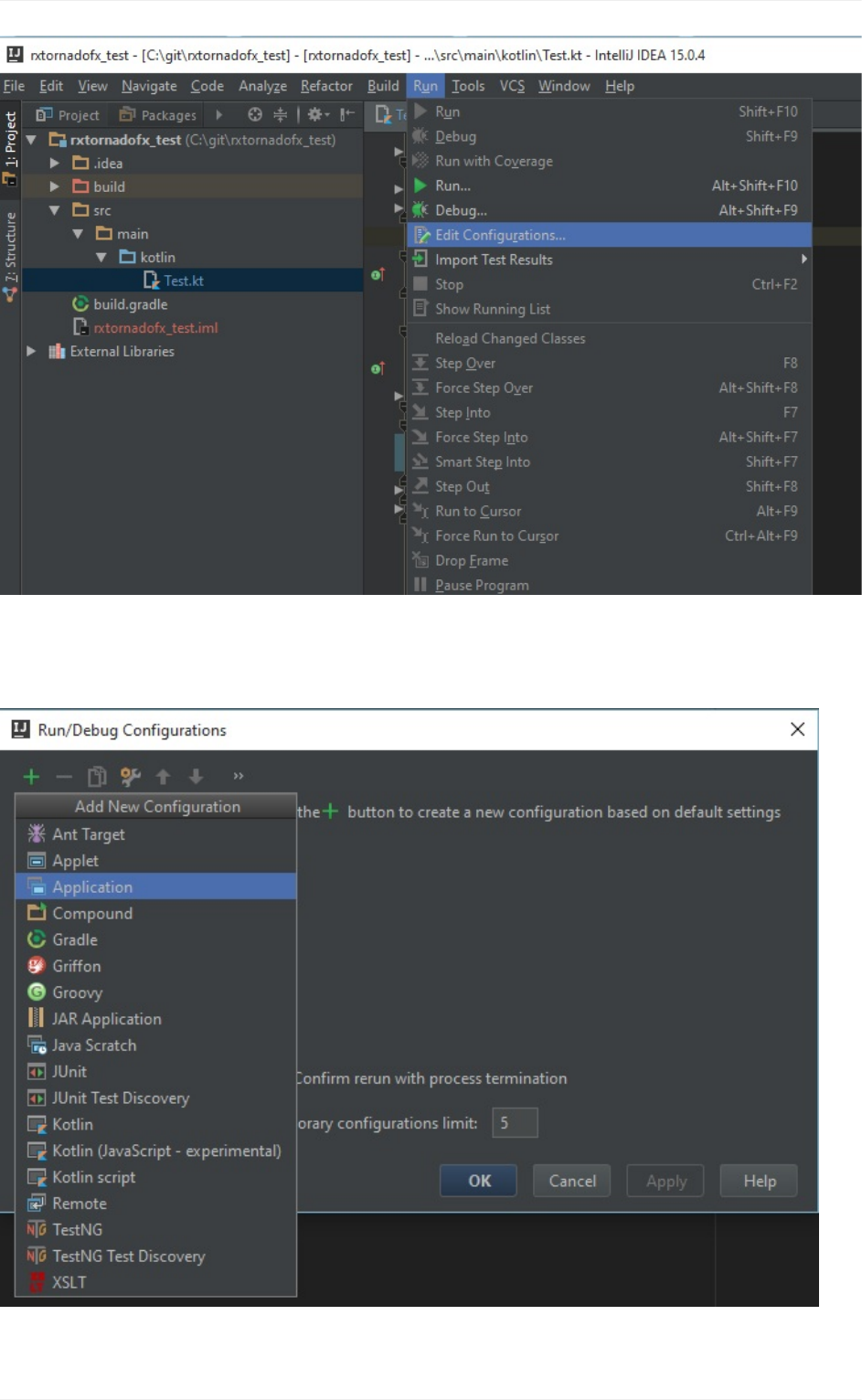Pick JUnit Test Discovery configuration
862x1400 pixels.
tap(156, 1098)
